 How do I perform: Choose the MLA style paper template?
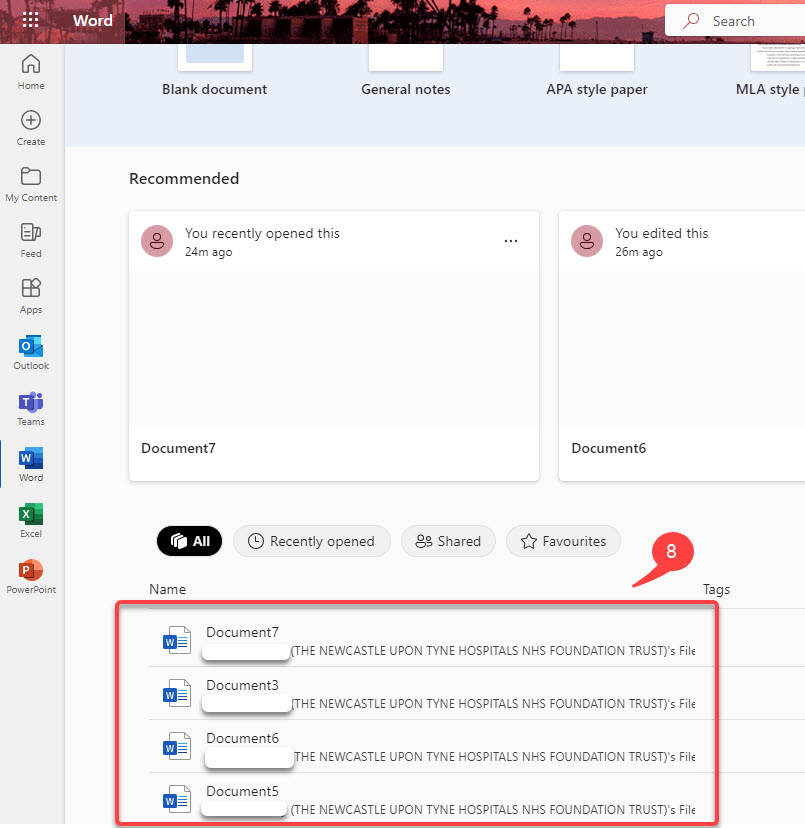coord(770,71)
